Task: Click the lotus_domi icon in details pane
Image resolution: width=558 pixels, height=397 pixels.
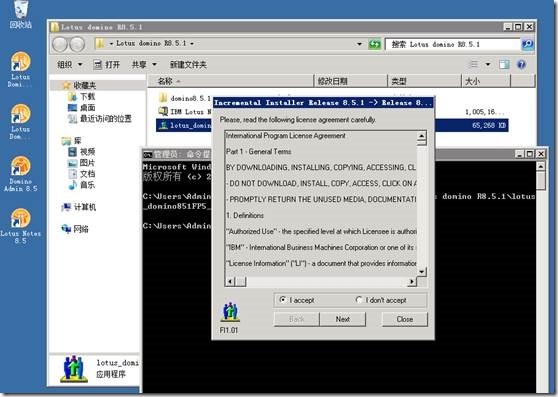Action: (x=74, y=368)
